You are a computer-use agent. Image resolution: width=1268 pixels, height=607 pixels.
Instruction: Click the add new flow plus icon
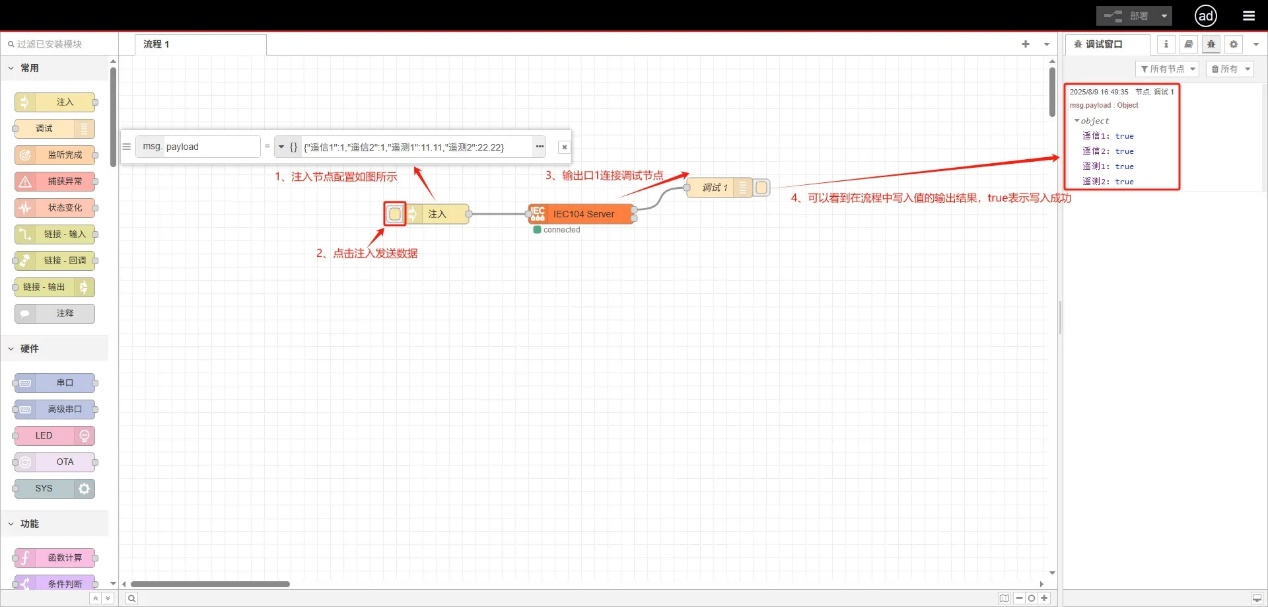1025,44
